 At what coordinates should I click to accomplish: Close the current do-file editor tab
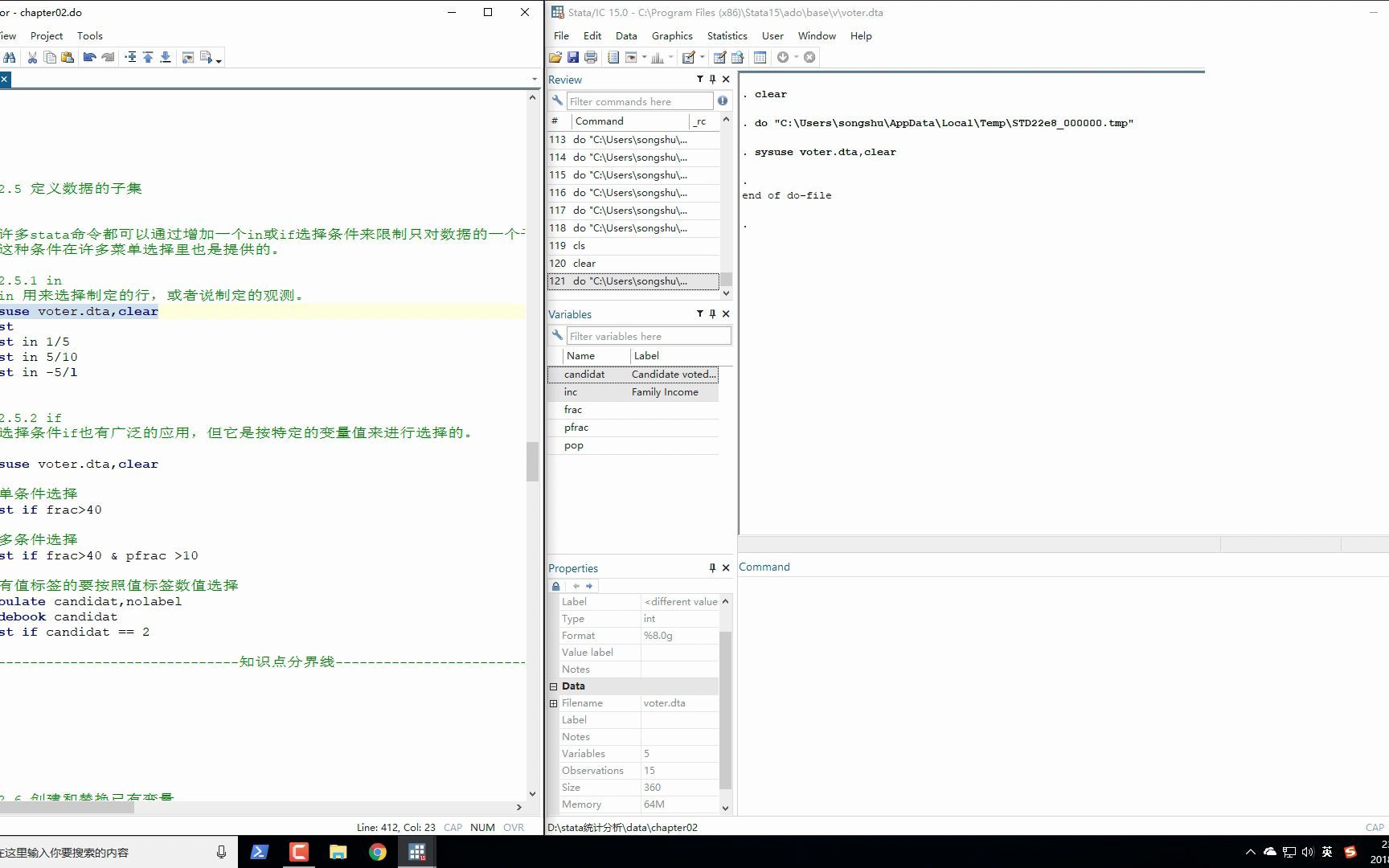4,79
